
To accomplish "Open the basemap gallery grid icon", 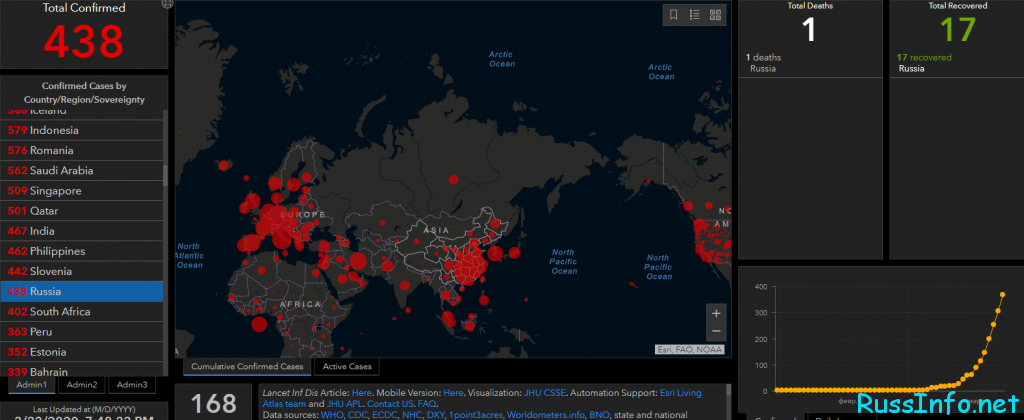I will [x=715, y=15].
